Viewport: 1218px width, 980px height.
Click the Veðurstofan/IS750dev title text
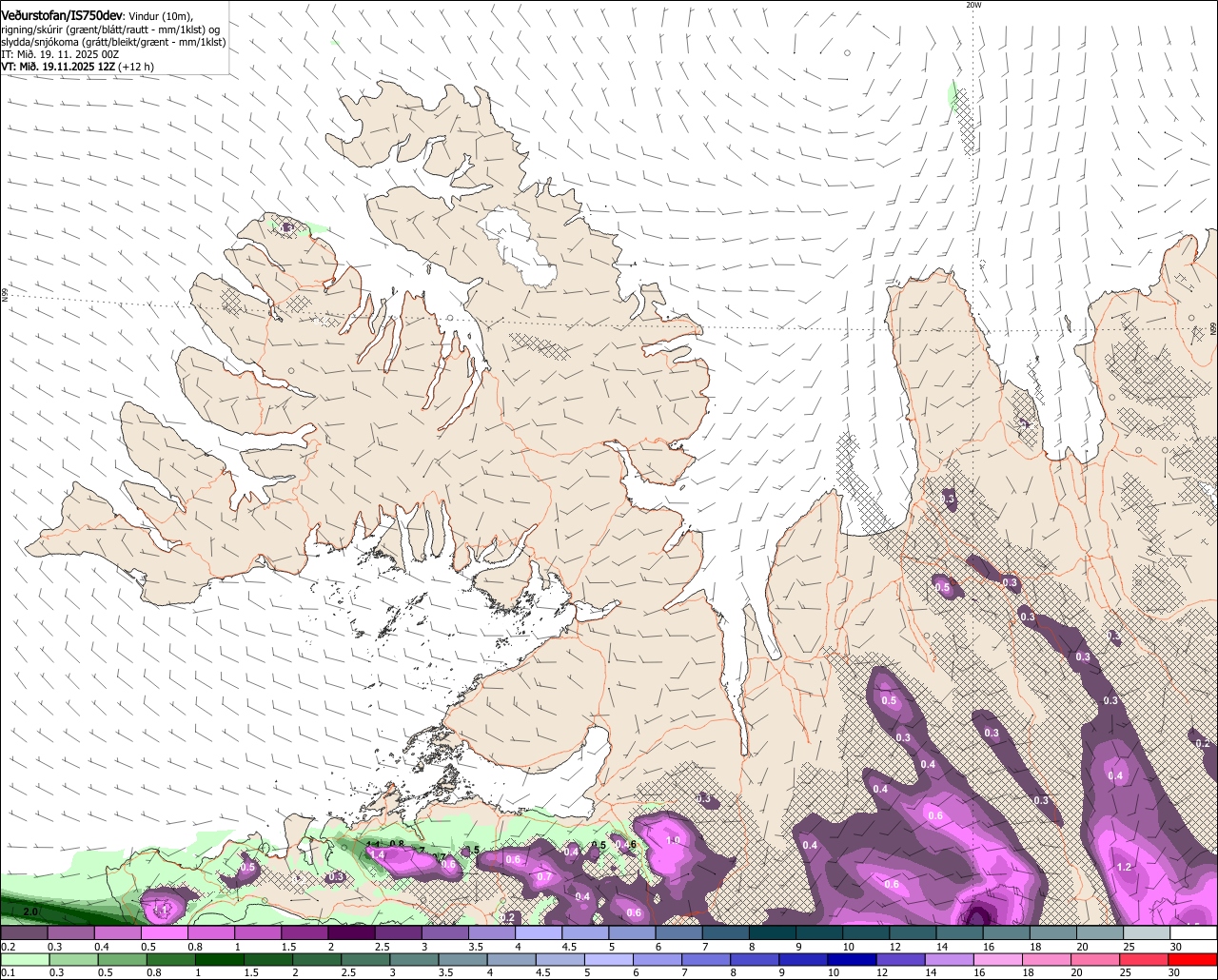point(62,16)
